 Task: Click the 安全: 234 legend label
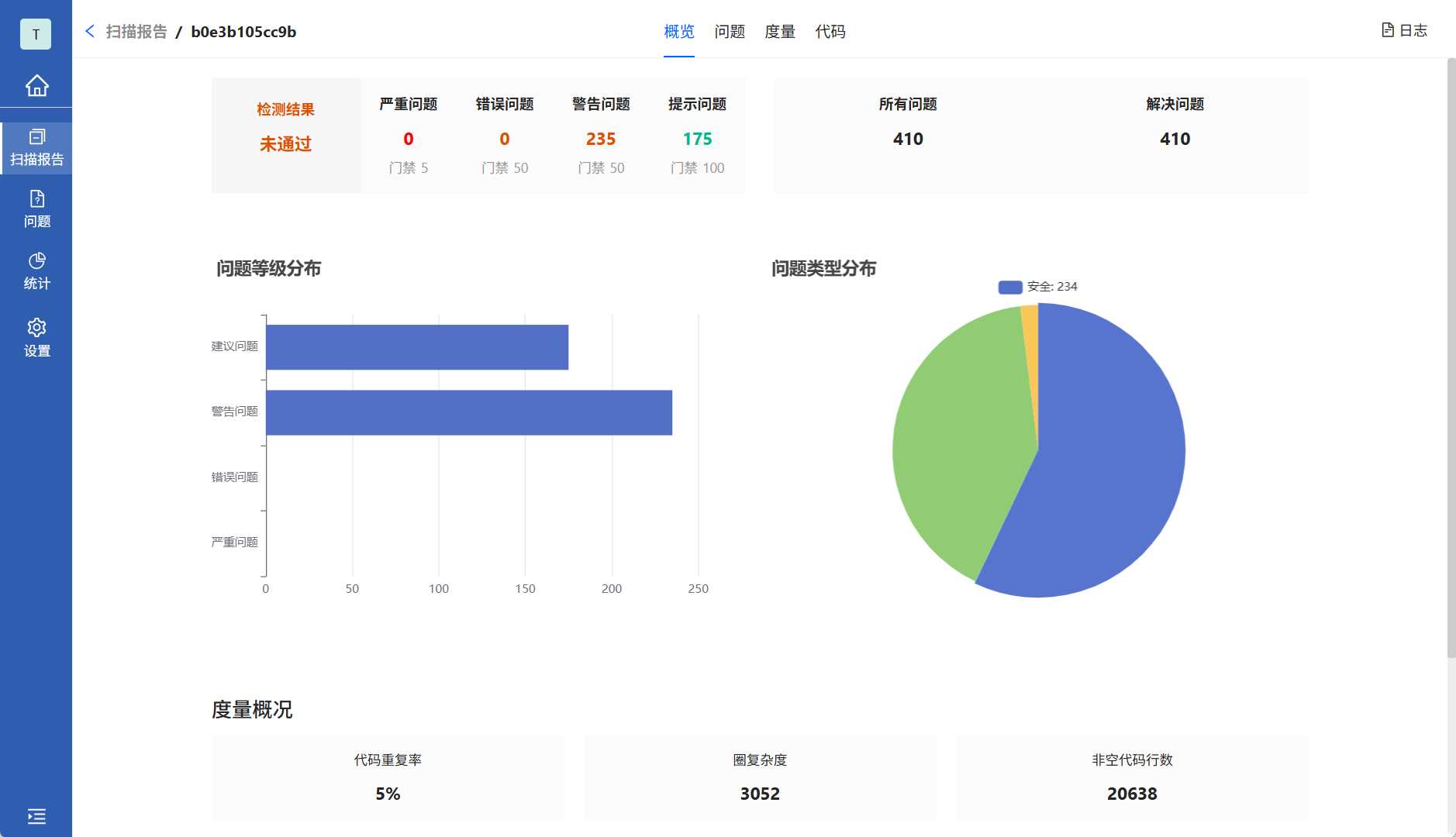pos(1052,287)
